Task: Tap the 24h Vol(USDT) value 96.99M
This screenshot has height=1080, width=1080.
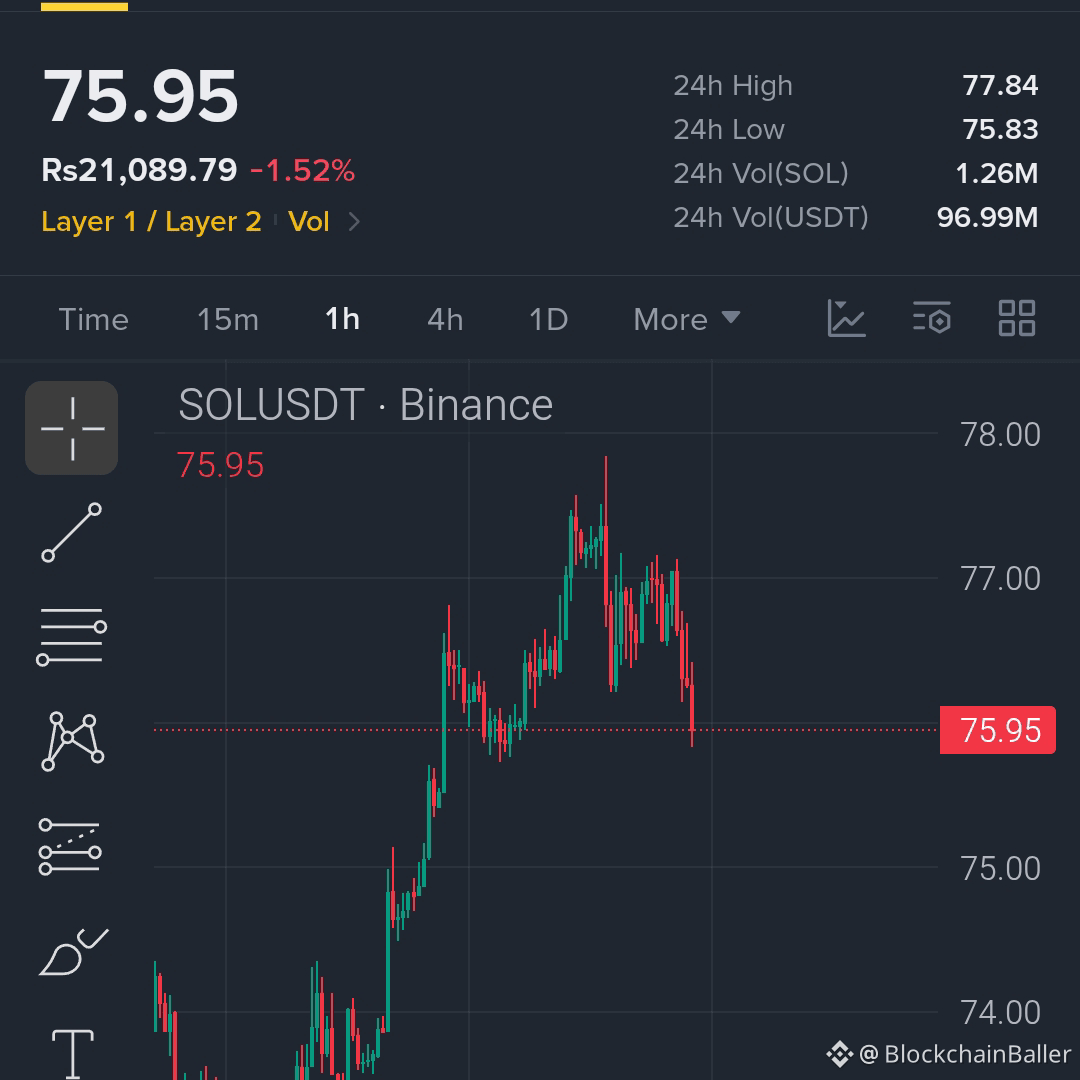Action: [987, 218]
